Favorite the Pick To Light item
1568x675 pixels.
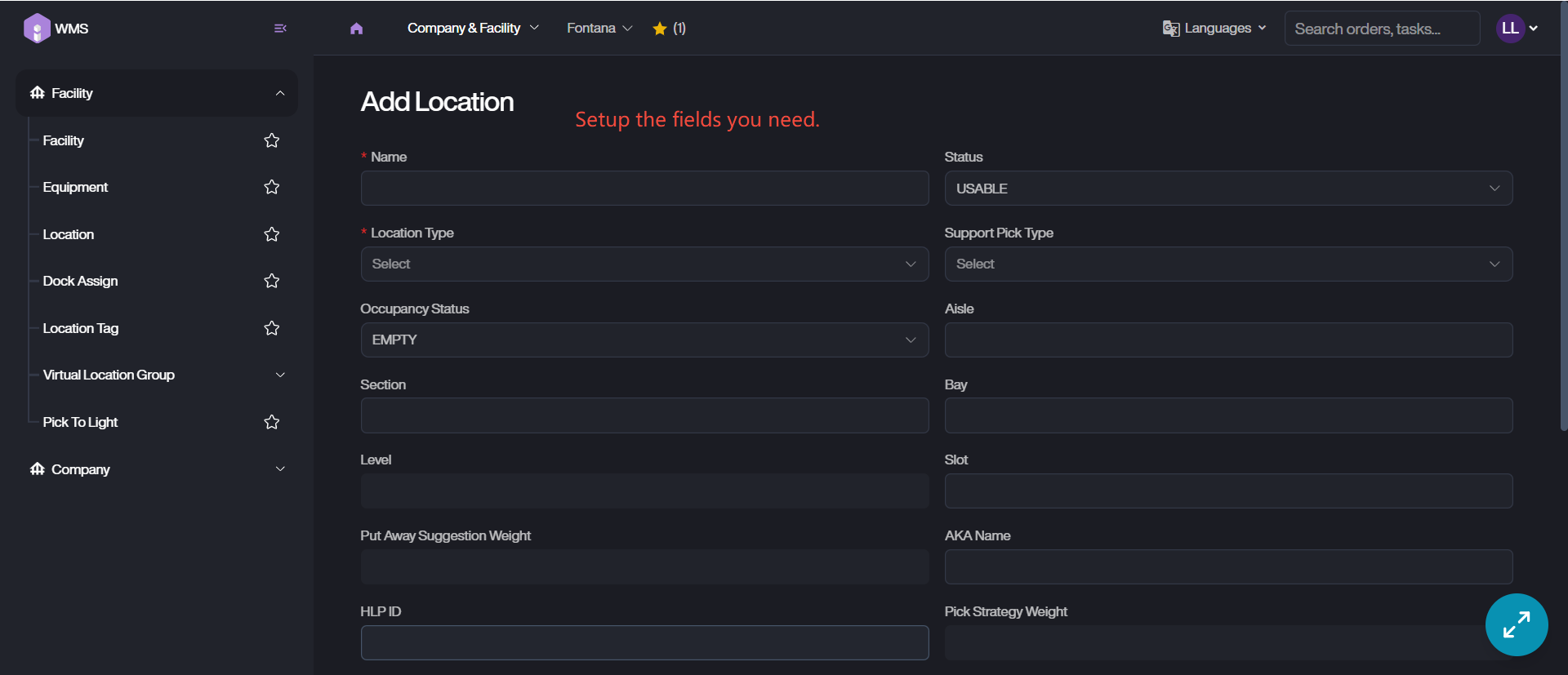coord(272,422)
